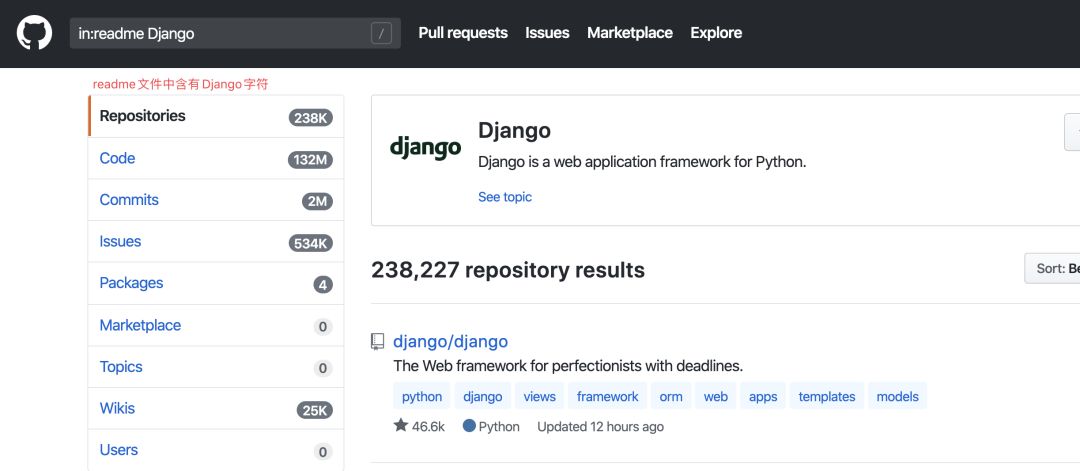
Task: Click the 534K count badge for Issues
Action: pos(311,243)
